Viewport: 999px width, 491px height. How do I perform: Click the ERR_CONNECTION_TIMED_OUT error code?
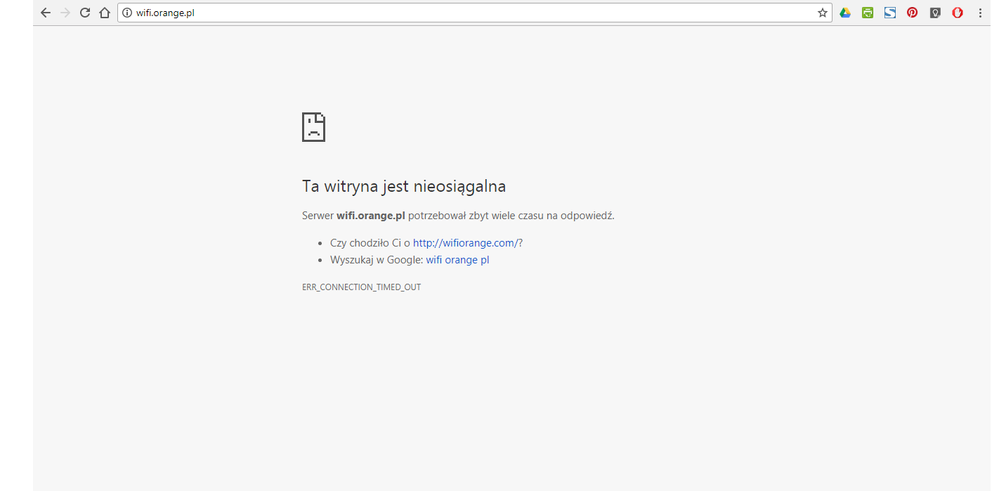pyautogui.click(x=361, y=287)
